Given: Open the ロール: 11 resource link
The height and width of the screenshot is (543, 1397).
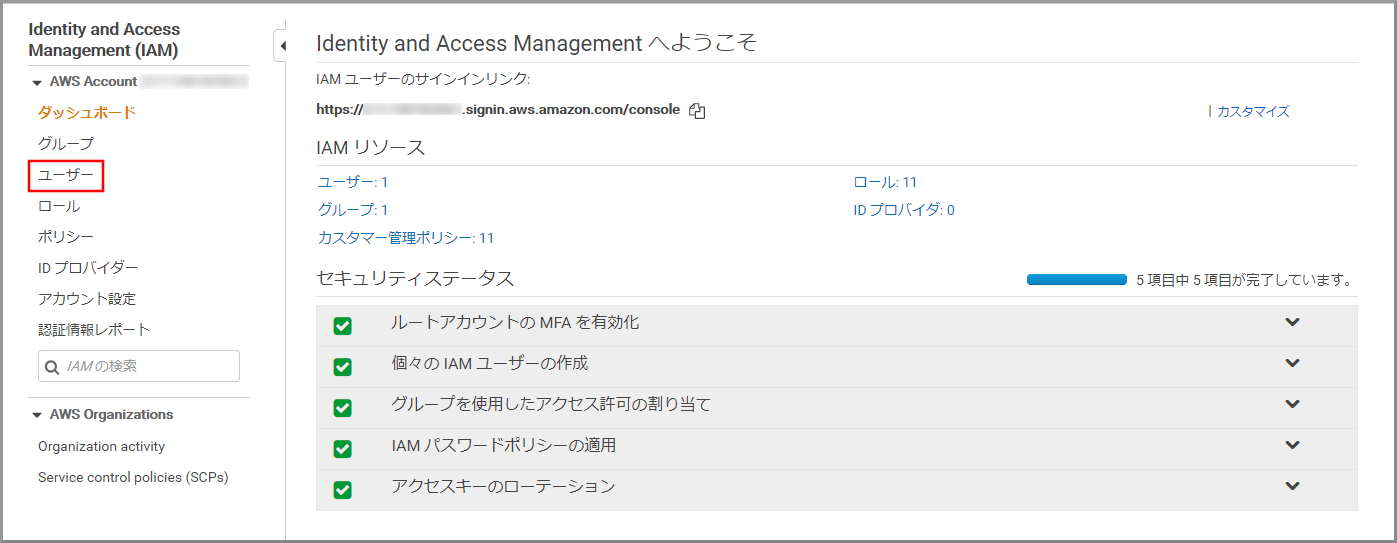Looking at the screenshot, I should 885,182.
